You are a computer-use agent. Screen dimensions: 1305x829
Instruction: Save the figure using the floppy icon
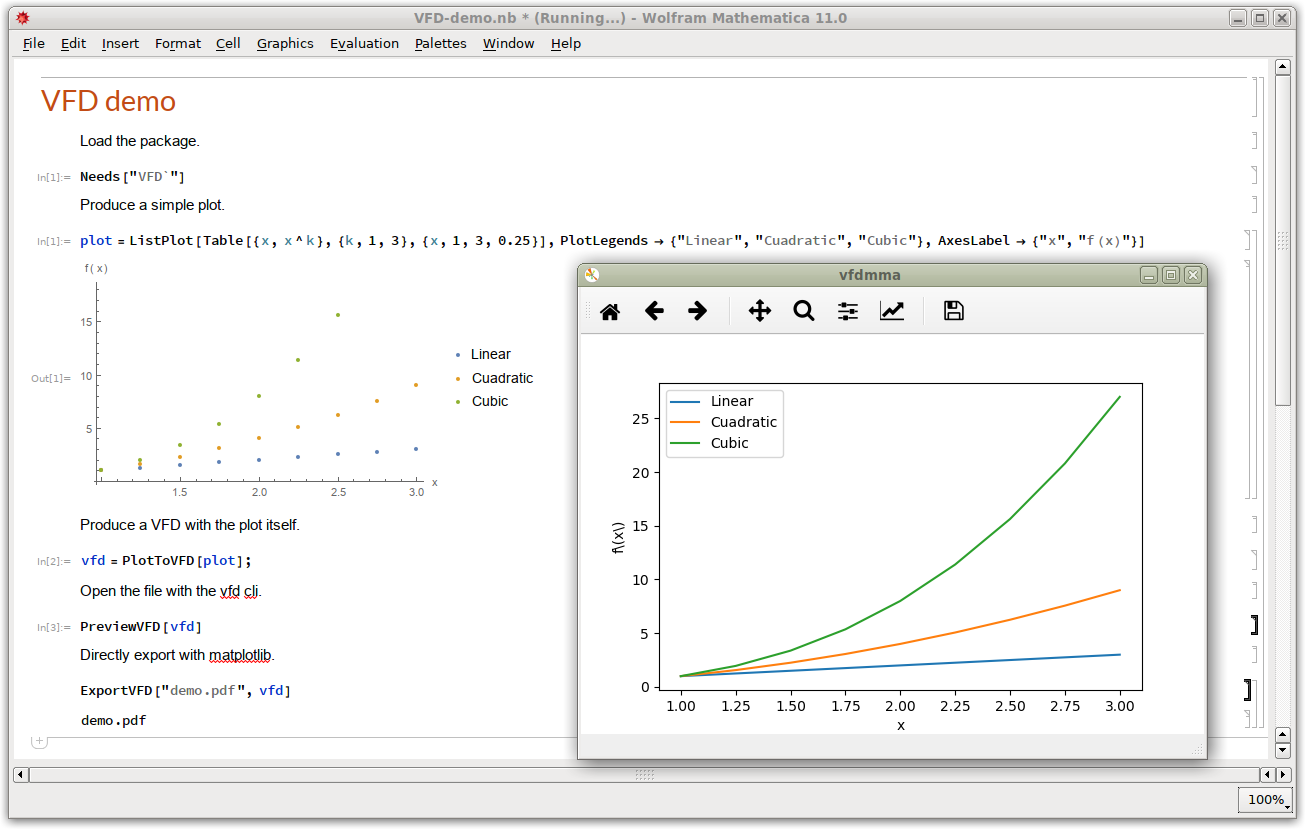(x=954, y=312)
